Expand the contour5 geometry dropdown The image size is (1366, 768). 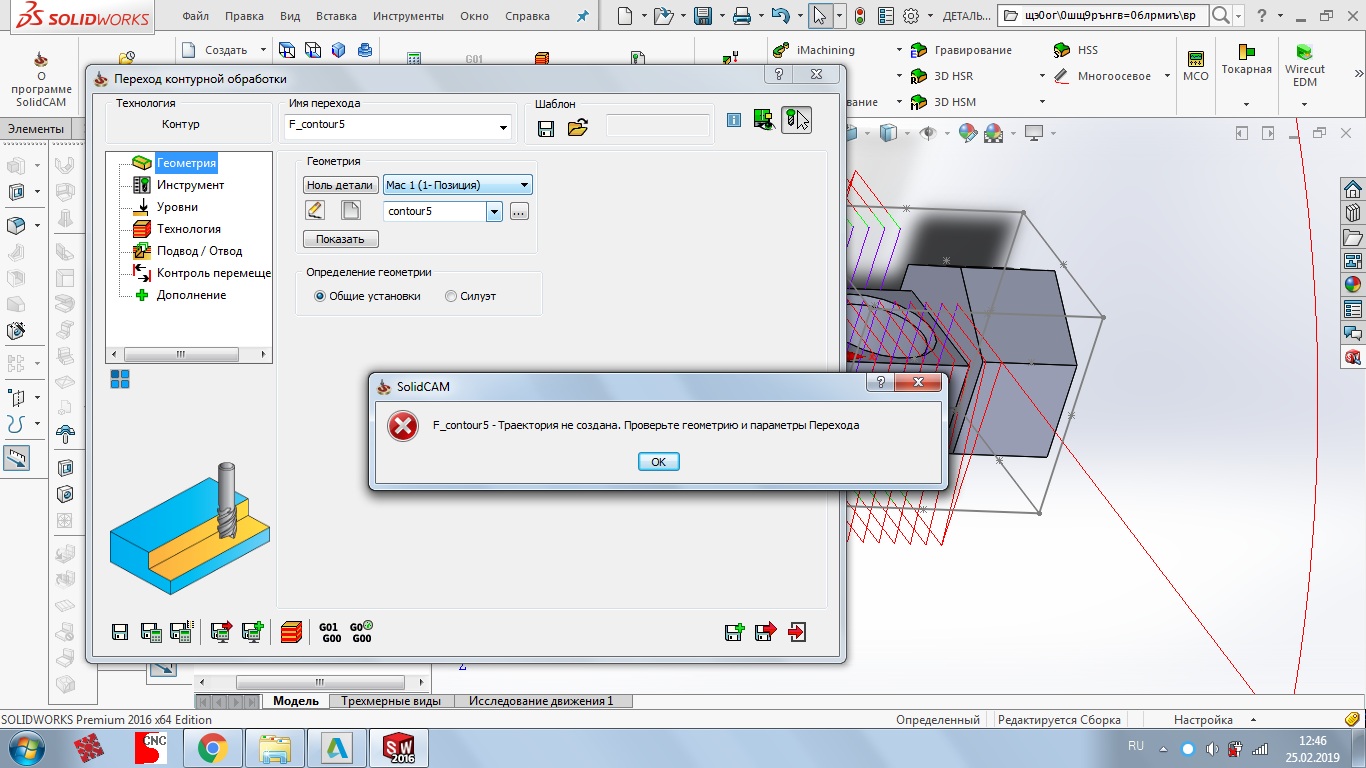(x=494, y=211)
